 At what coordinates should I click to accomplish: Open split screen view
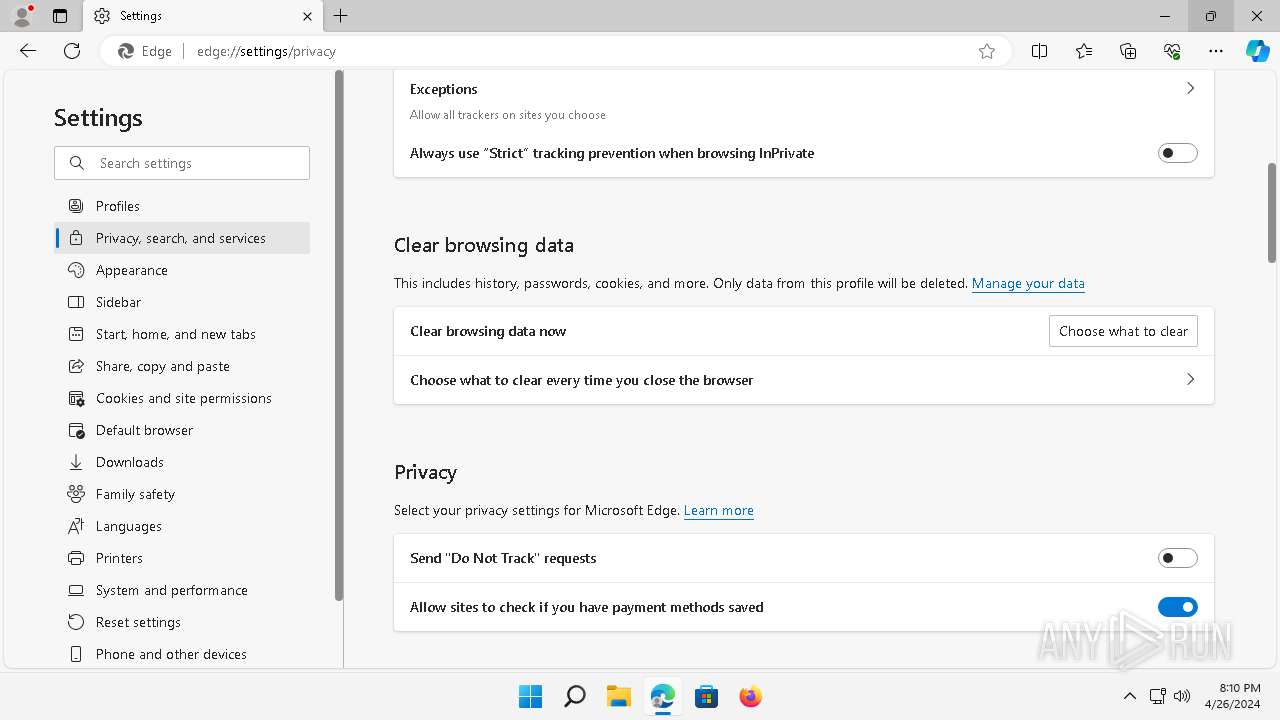pos(1039,51)
